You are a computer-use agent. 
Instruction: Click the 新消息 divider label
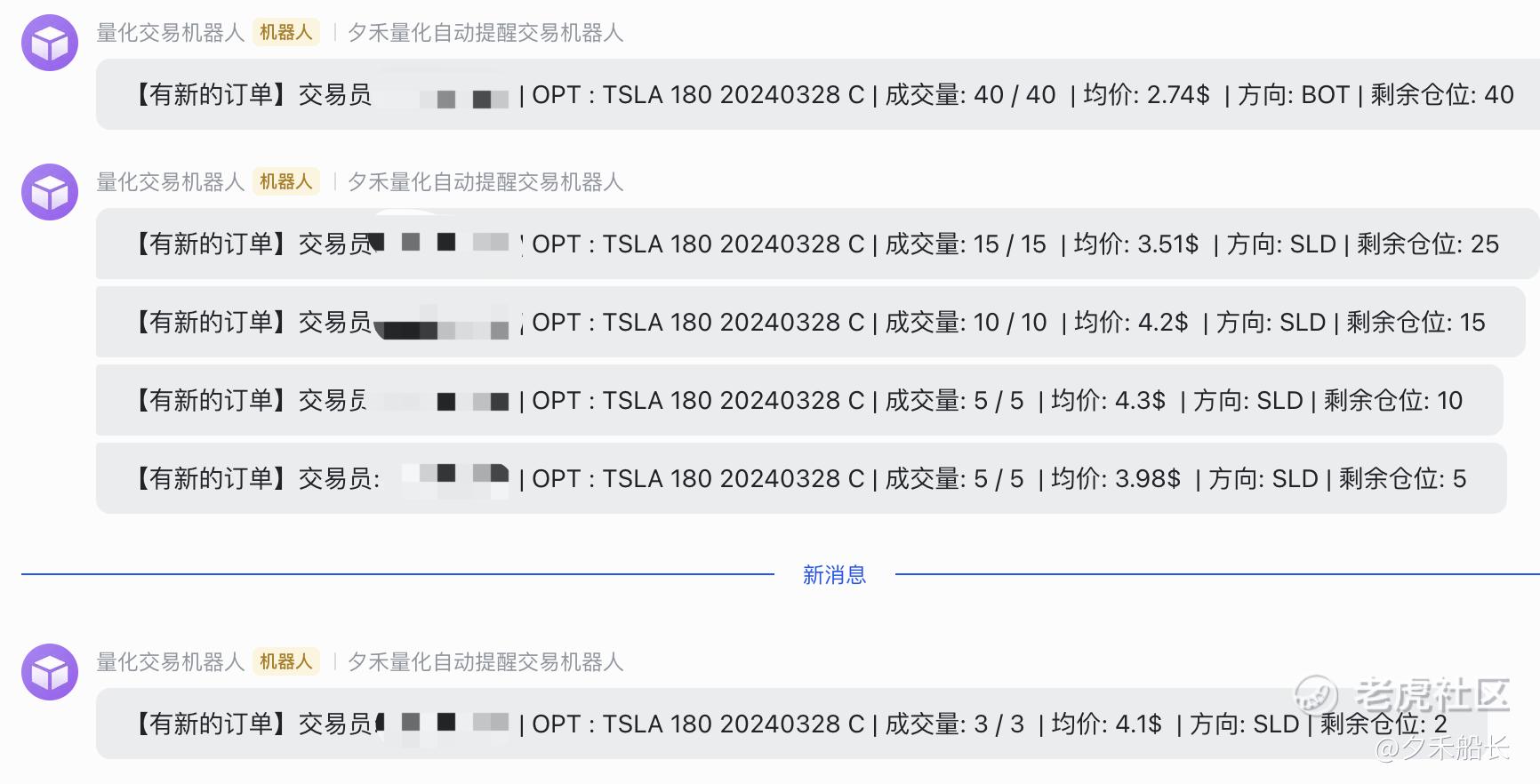pyautogui.click(x=834, y=575)
